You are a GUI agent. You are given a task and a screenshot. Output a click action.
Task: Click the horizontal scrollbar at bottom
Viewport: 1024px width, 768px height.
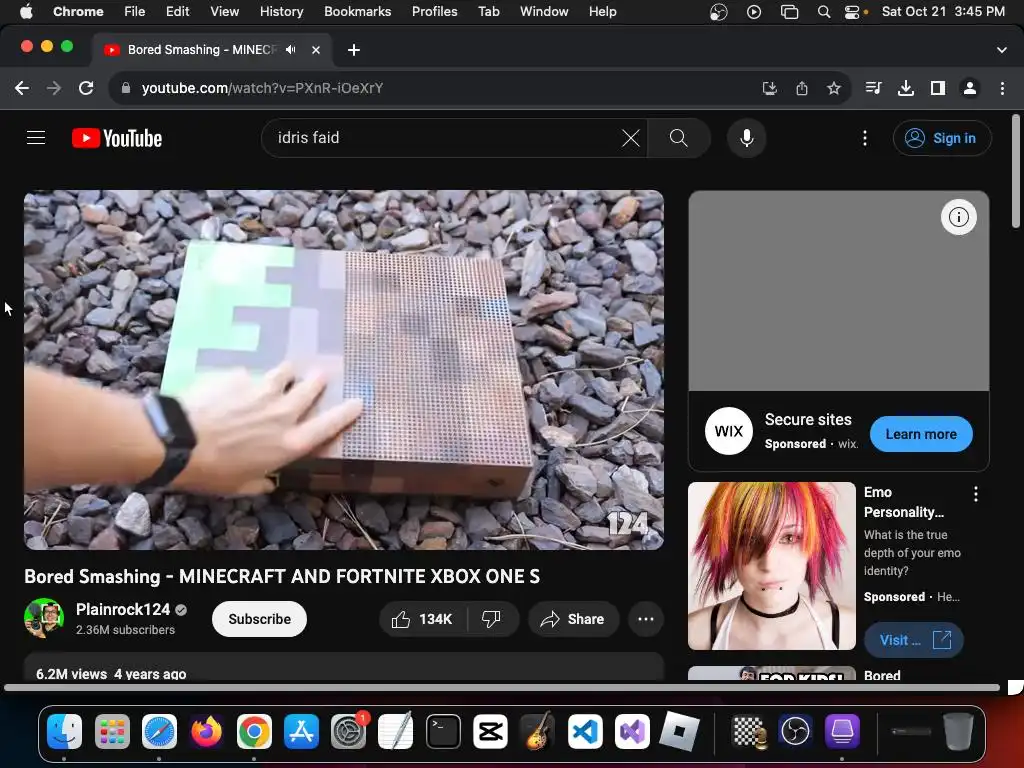coord(502,687)
